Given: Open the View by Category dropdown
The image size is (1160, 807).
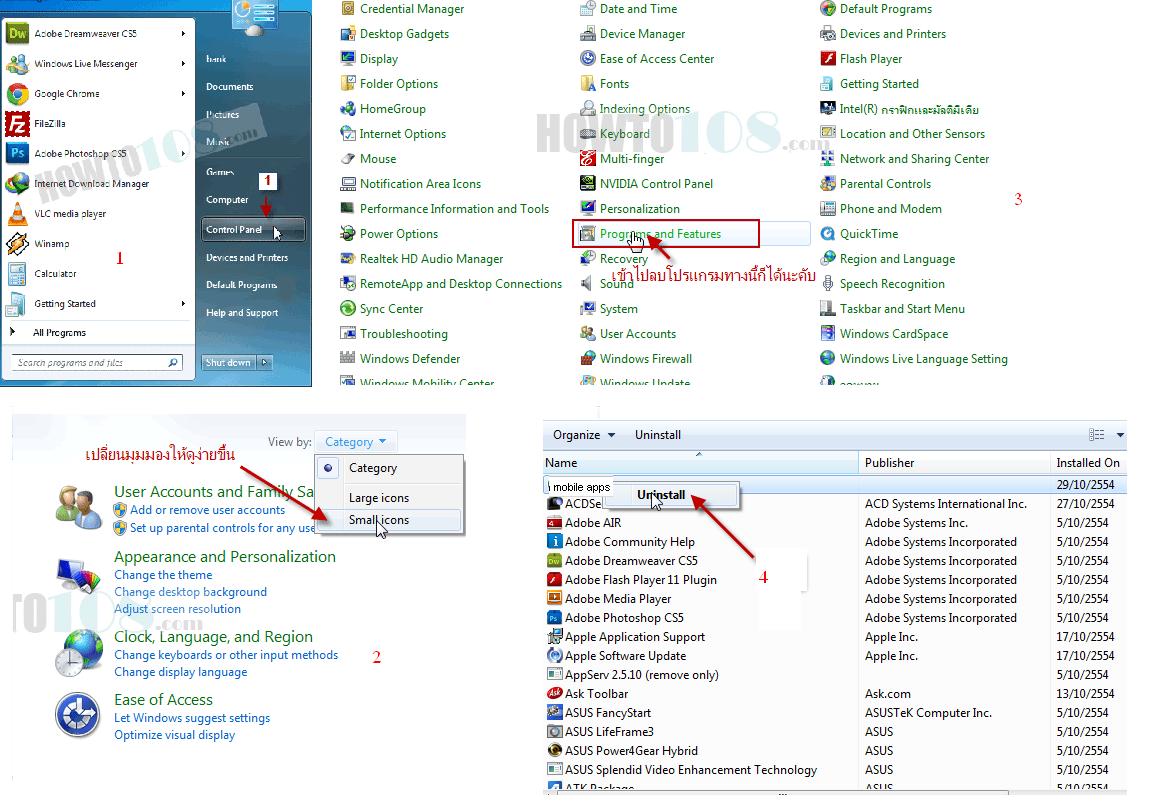Looking at the screenshot, I should point(356,442).
